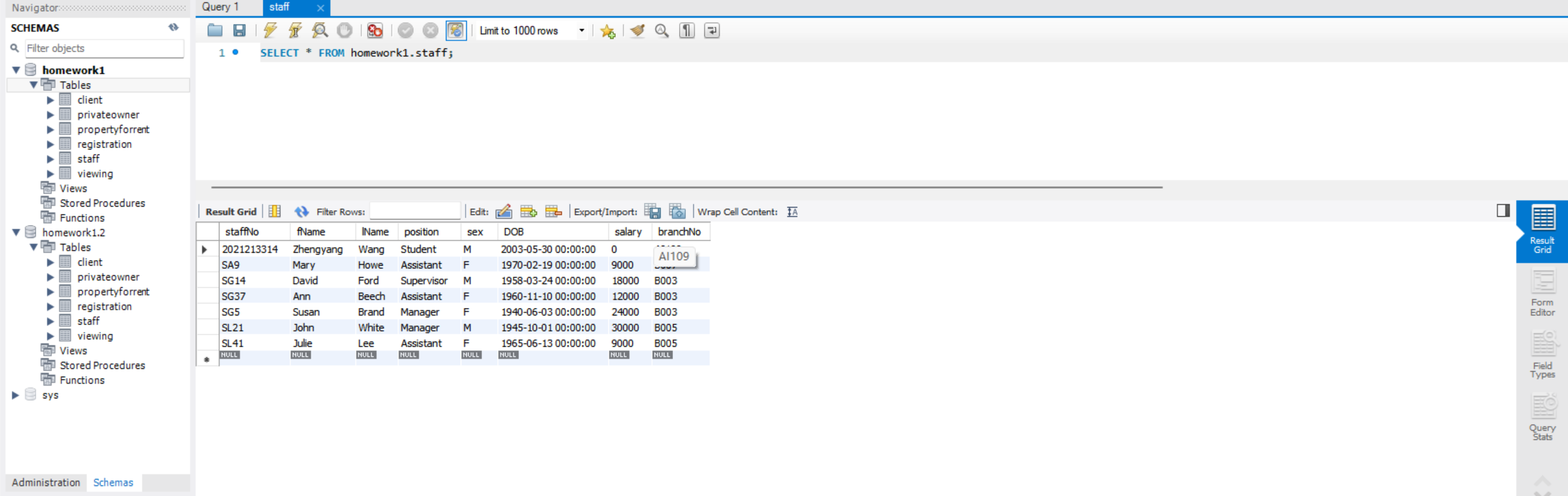Open Field Types side panel

pyautogui.click(x=1542, y=355)
